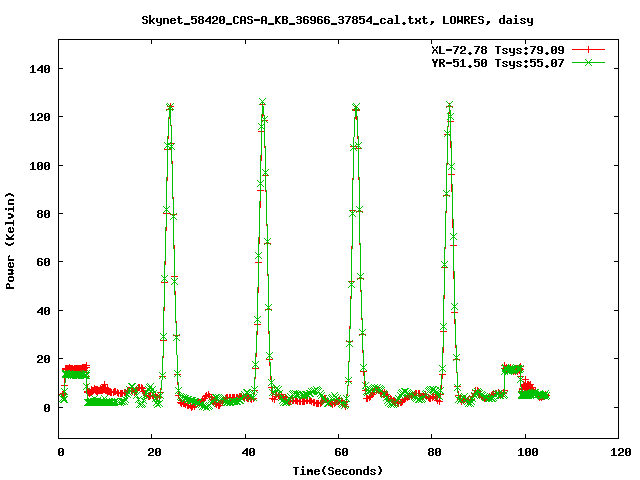This screenshot has height=480, width=640.
Task: Click y-axis tick label 120
Action: [40, 117]
